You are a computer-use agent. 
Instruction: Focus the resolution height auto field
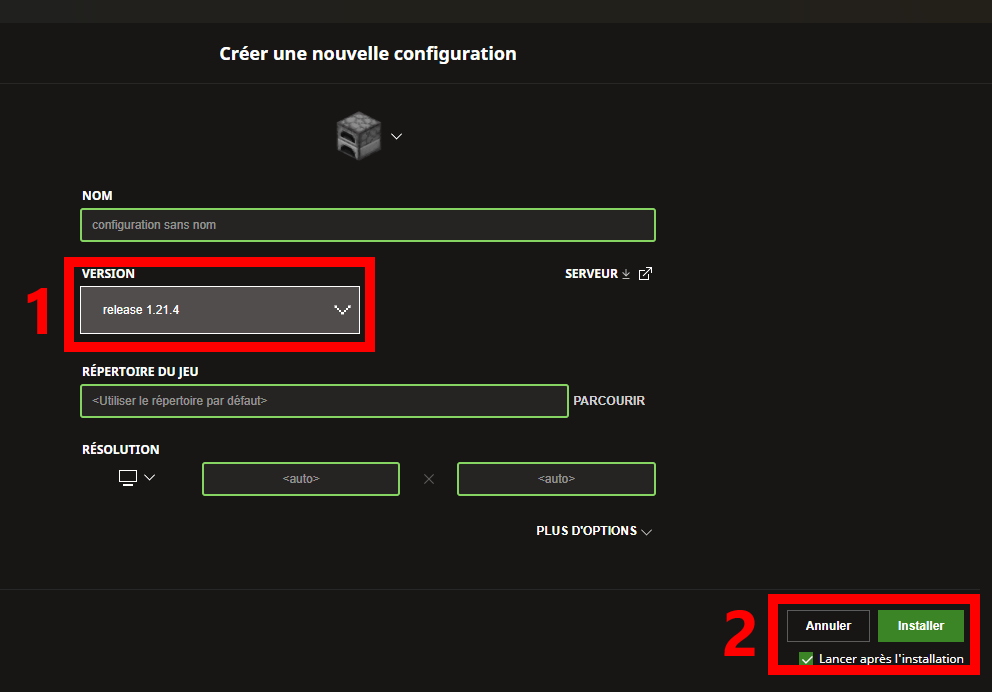[x=556, y=479]
